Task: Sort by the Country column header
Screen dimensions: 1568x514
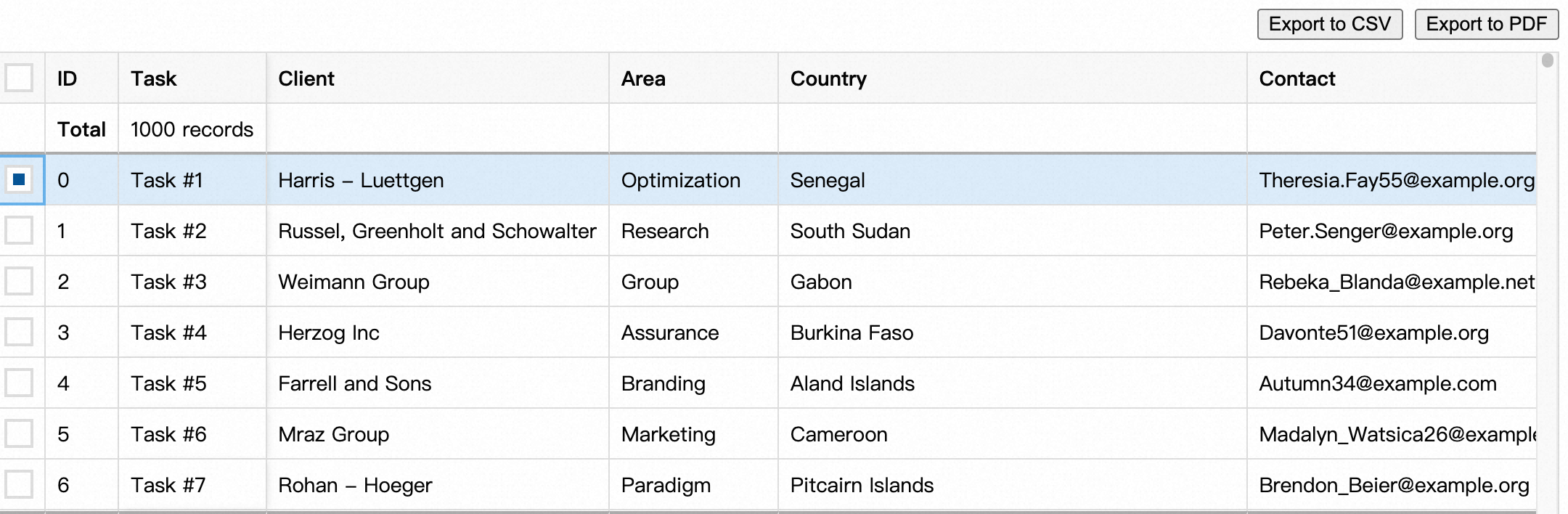Action: coord(828,78)
